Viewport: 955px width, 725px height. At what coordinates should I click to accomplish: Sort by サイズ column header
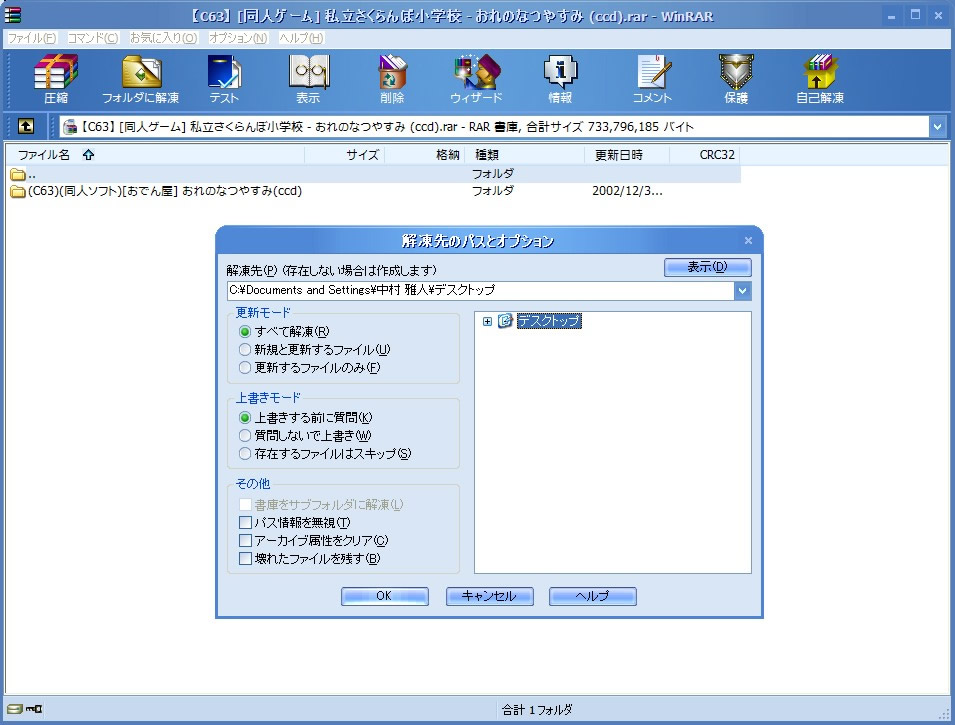[345, 155]
